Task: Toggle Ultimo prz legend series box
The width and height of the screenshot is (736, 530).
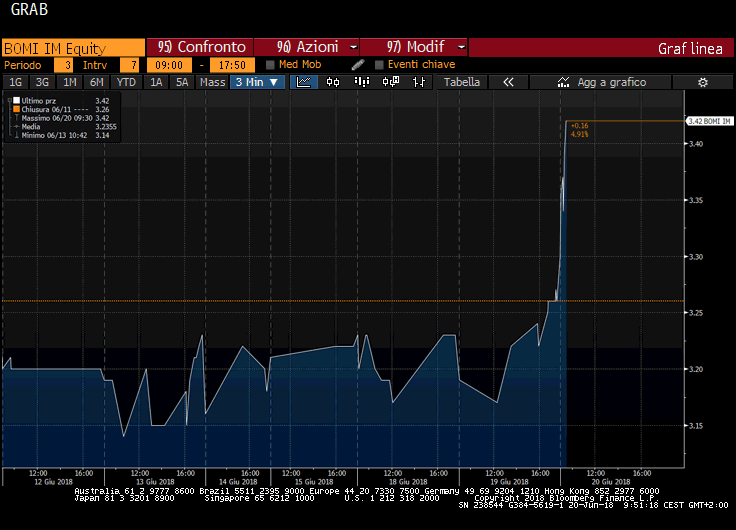Action: coord(16,101)
